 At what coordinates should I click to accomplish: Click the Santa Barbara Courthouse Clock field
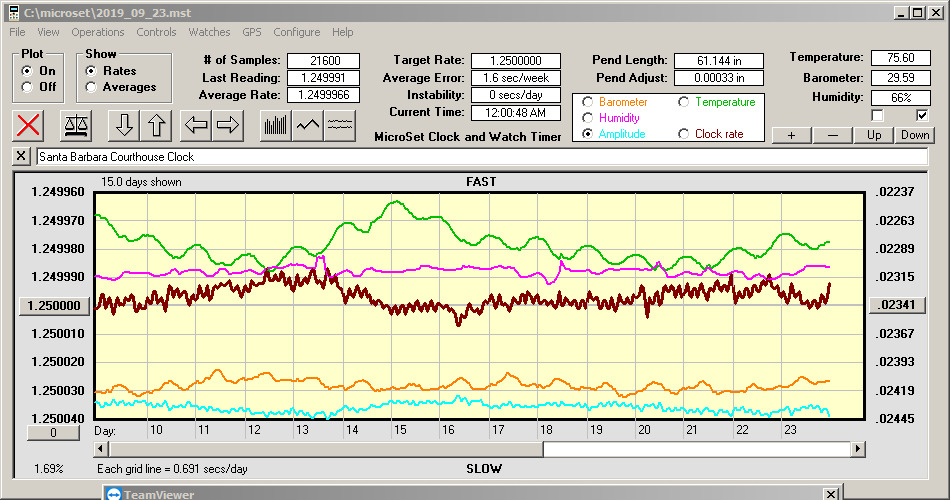[x=482, y=157]
